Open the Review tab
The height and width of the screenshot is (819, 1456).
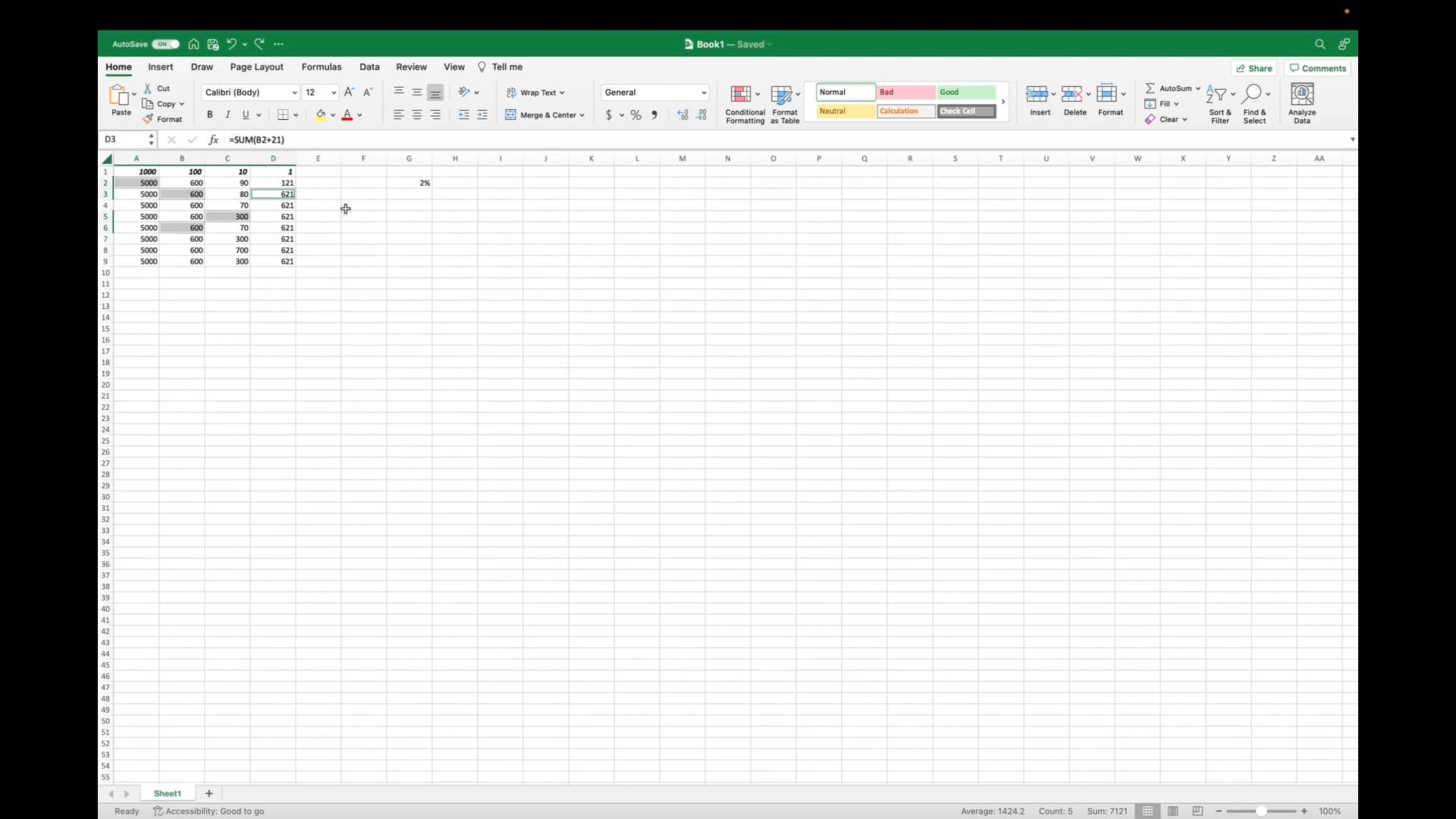click(x=410, y=67)
